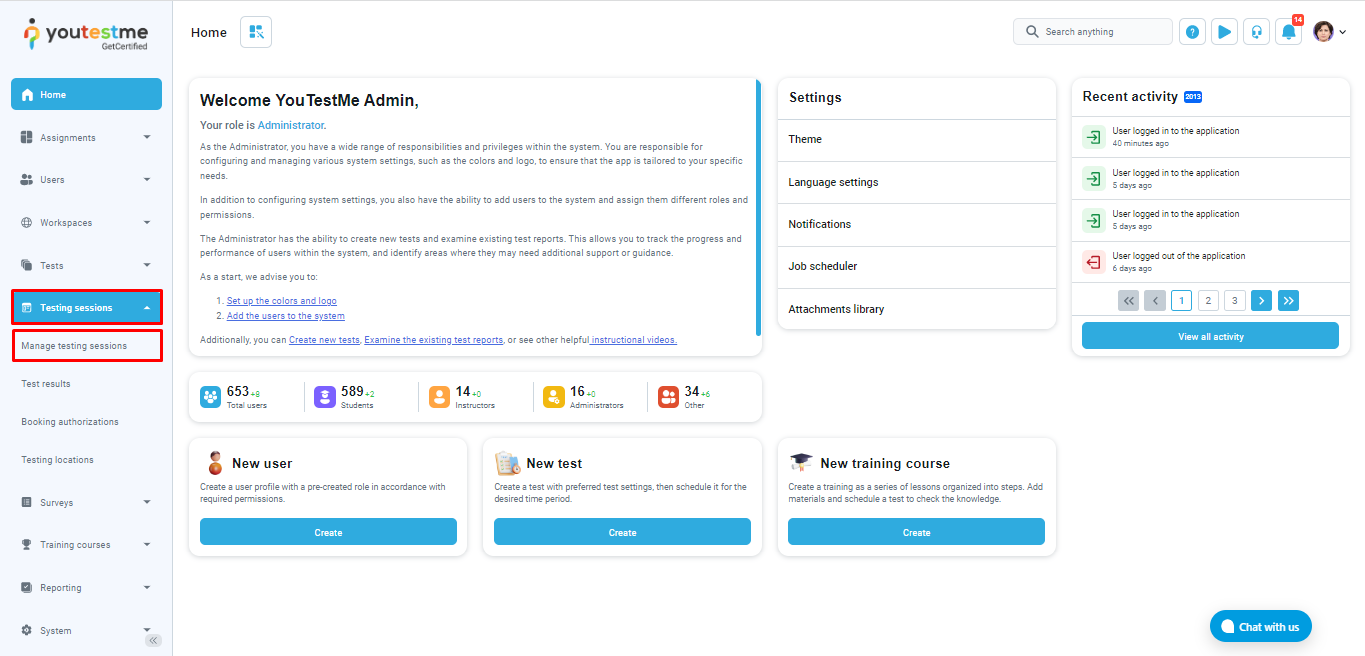This screenshot has width=1365, height=656.
Task: Open Language settings
Action: 917,182
